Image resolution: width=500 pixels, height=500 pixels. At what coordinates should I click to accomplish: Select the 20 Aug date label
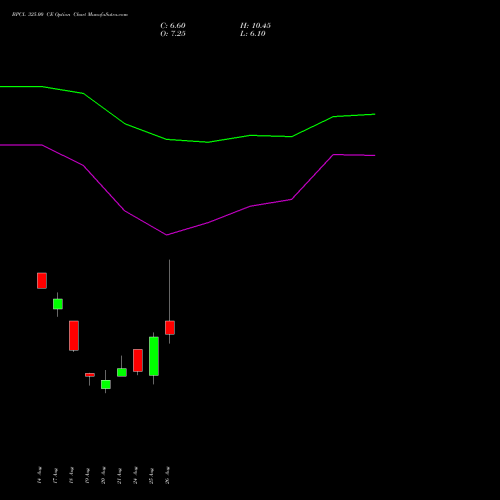[x=103, y=475]
